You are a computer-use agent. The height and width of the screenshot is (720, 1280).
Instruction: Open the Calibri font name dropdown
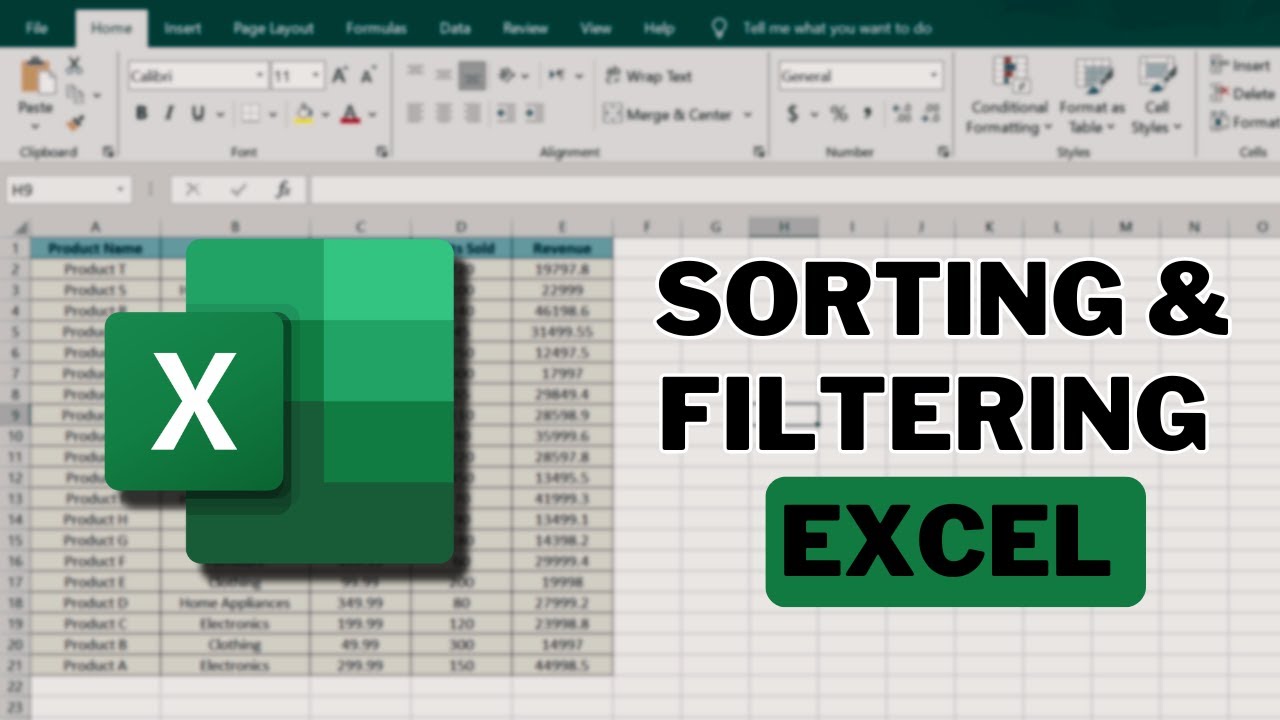[x=259, y=75]
